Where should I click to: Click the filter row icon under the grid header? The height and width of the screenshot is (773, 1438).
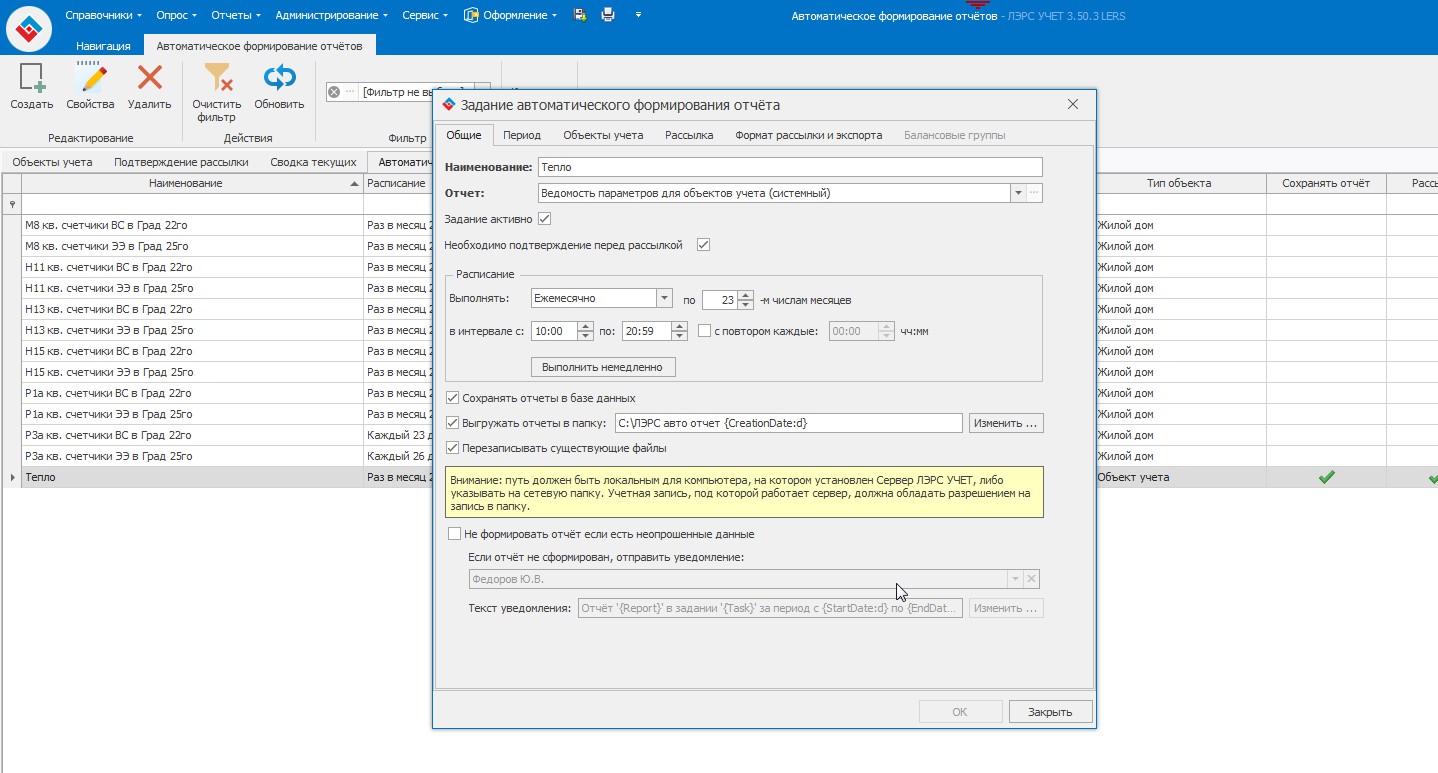pos(12,204)
